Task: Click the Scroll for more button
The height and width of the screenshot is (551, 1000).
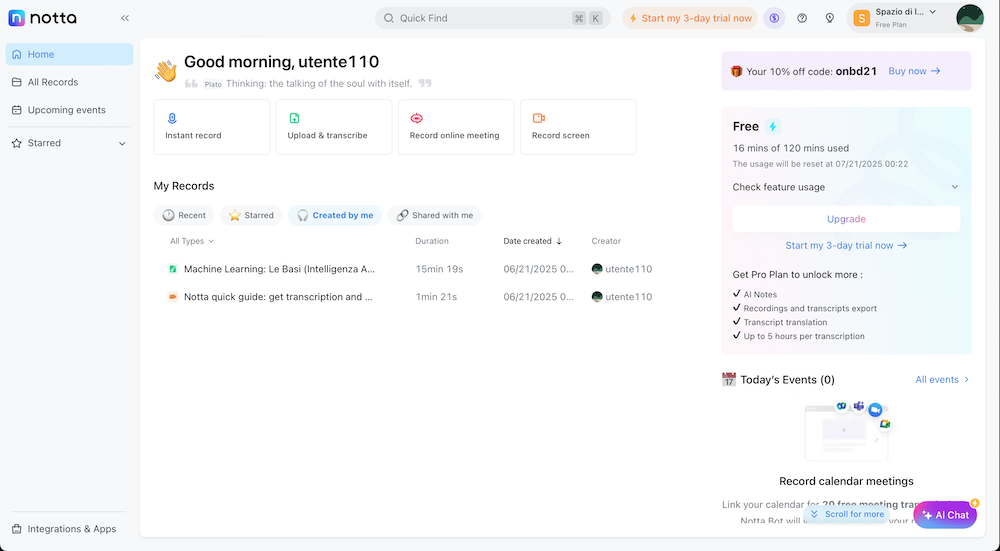Action: pos(847,514)
